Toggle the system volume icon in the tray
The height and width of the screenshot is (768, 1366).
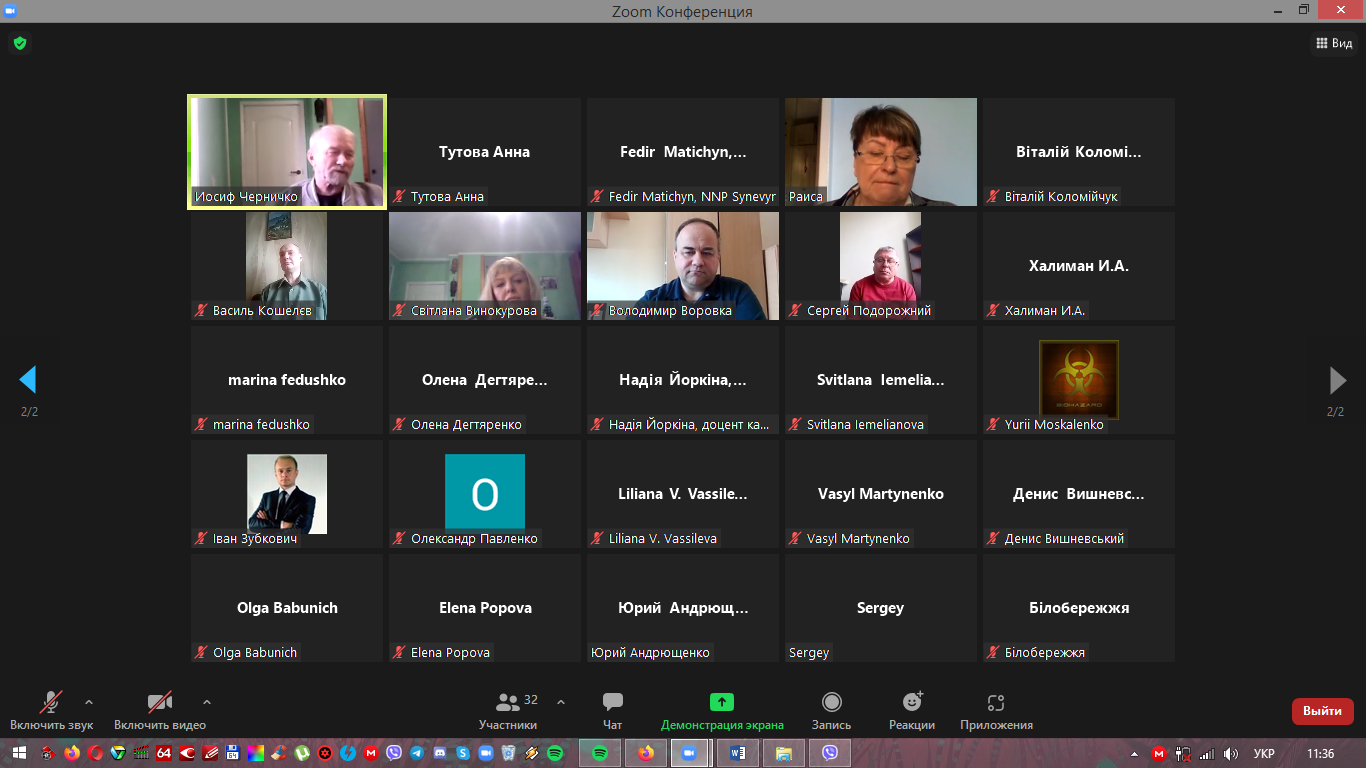(x=1231, y=753)
